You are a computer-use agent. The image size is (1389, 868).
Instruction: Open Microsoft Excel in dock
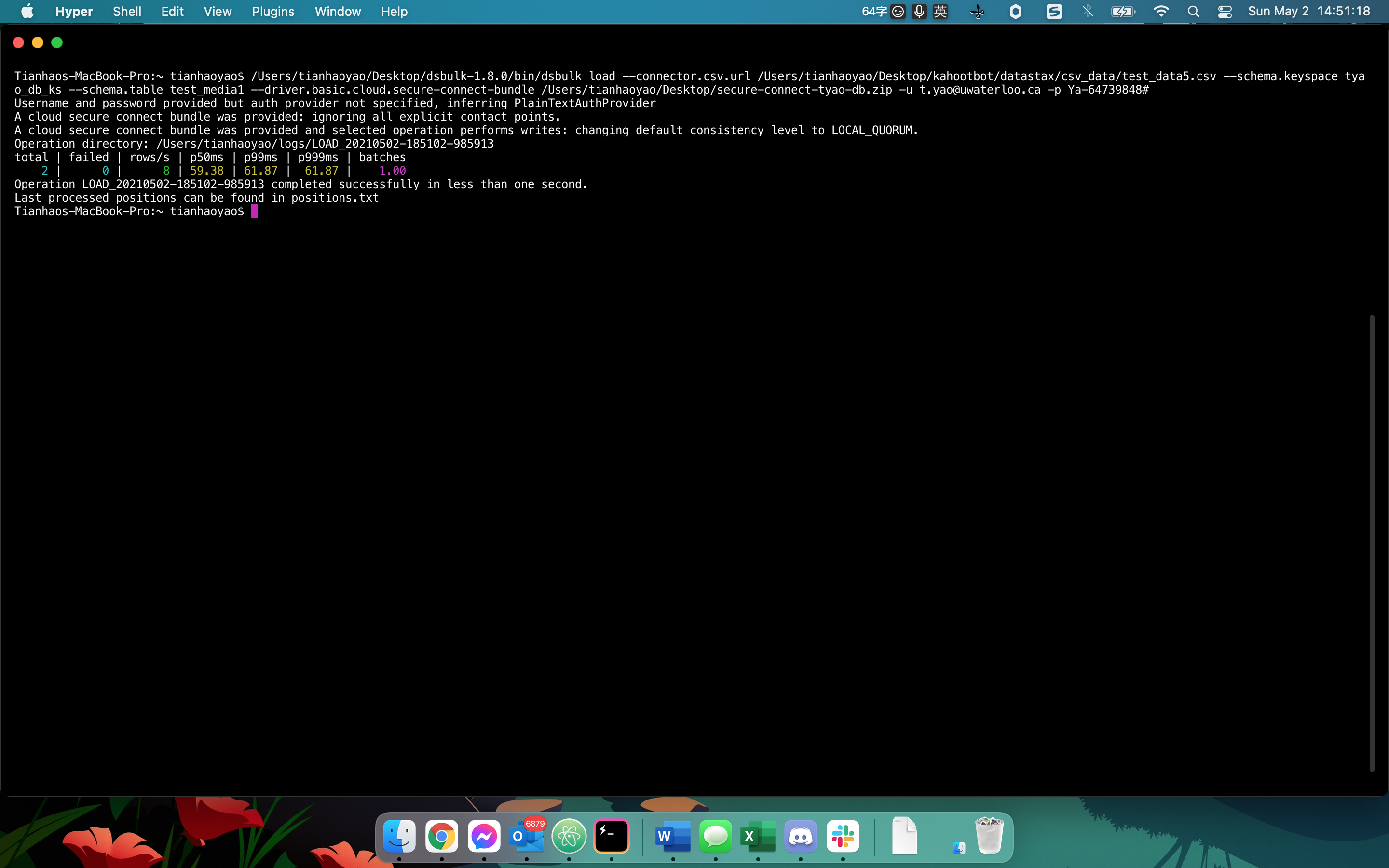(758, 837)
